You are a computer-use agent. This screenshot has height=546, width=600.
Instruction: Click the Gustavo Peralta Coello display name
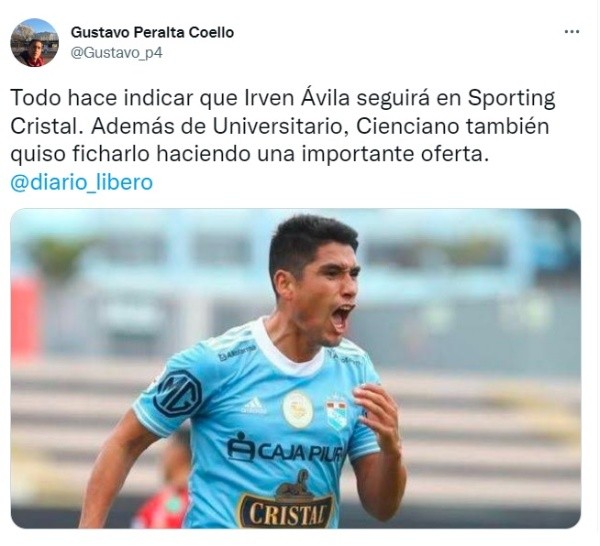click(x=152, y=33)
